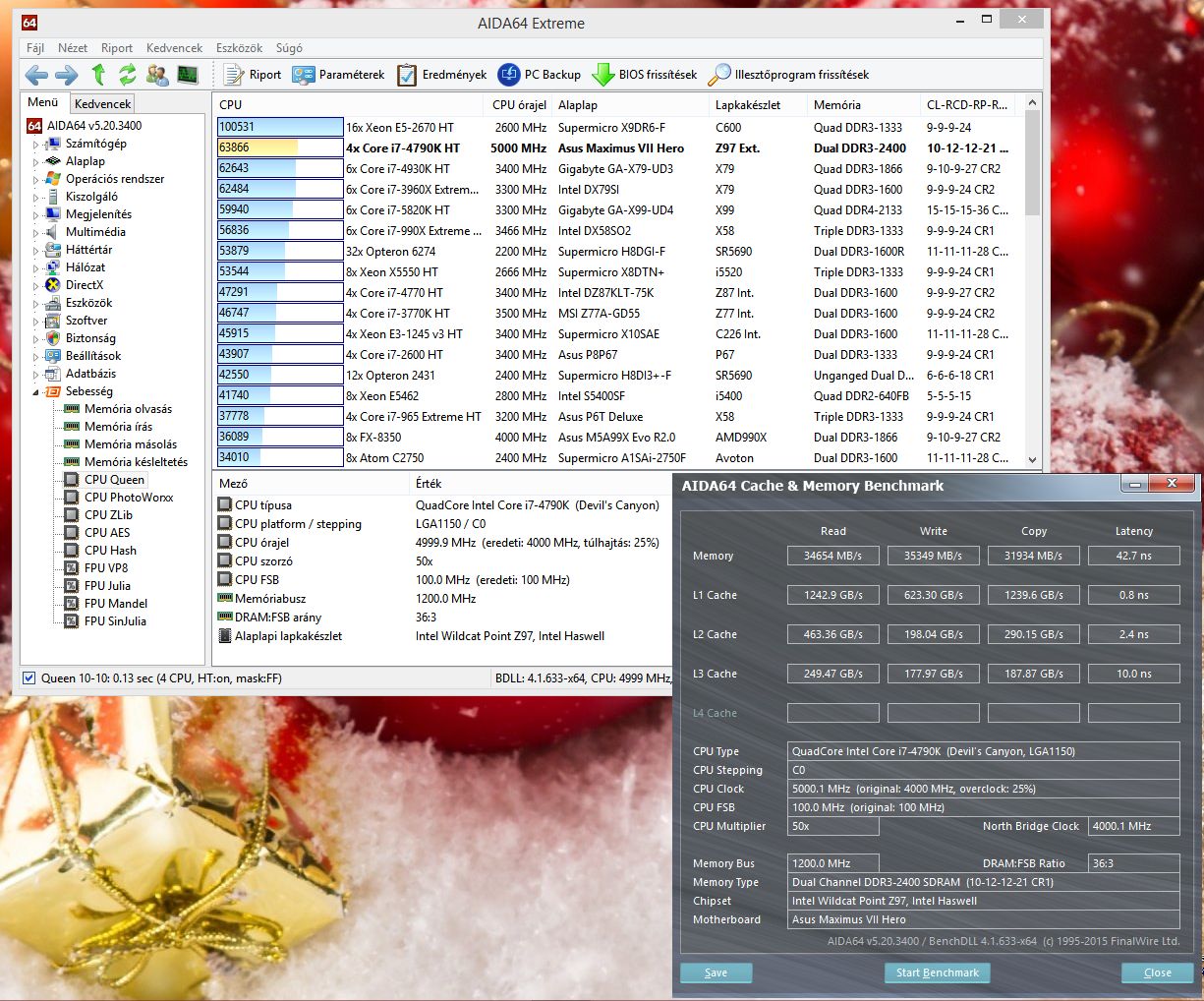Expand the Szoftver tree node
1204x1001 pixels.
tap(36, 321)
